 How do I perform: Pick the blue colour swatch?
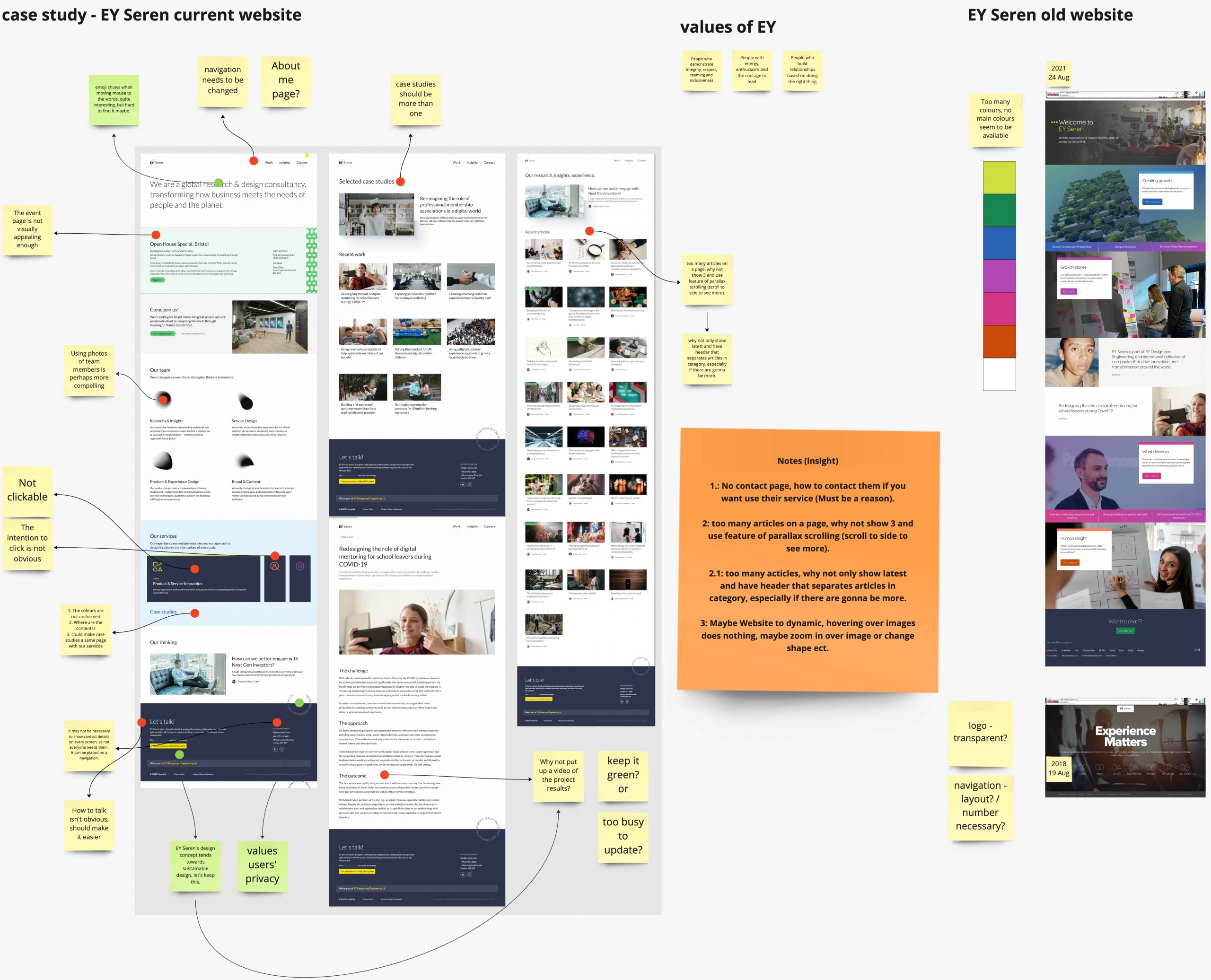pyautogui.click(x=999, y=243)
